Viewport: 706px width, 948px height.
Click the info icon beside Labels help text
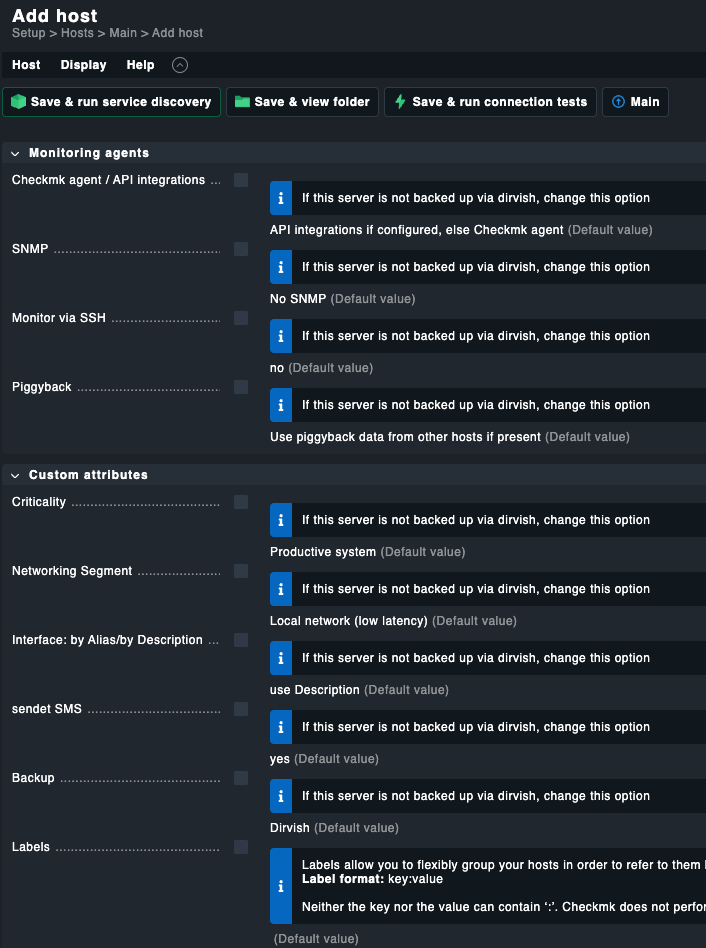(x=281, y=886)
